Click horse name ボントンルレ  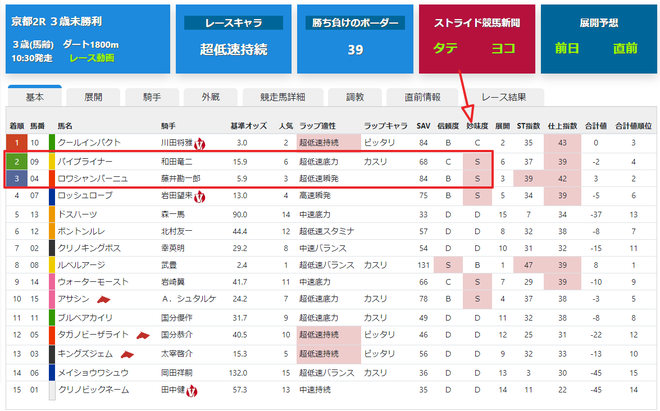click(x=81, y=231)
